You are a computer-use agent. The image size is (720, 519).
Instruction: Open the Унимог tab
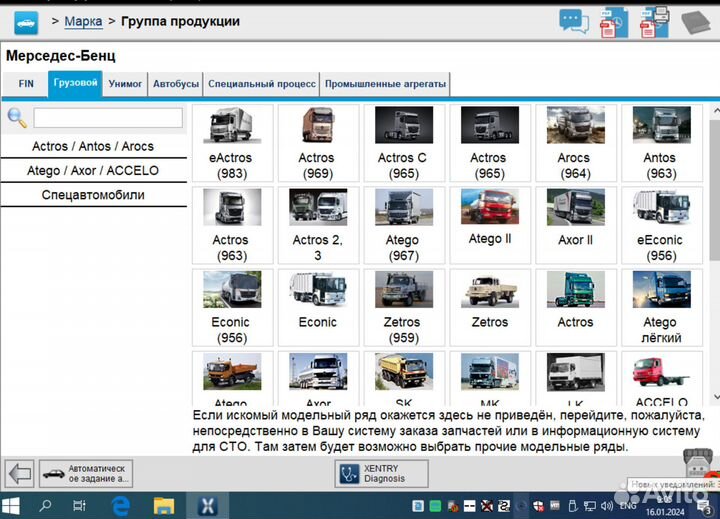(125, 84)
